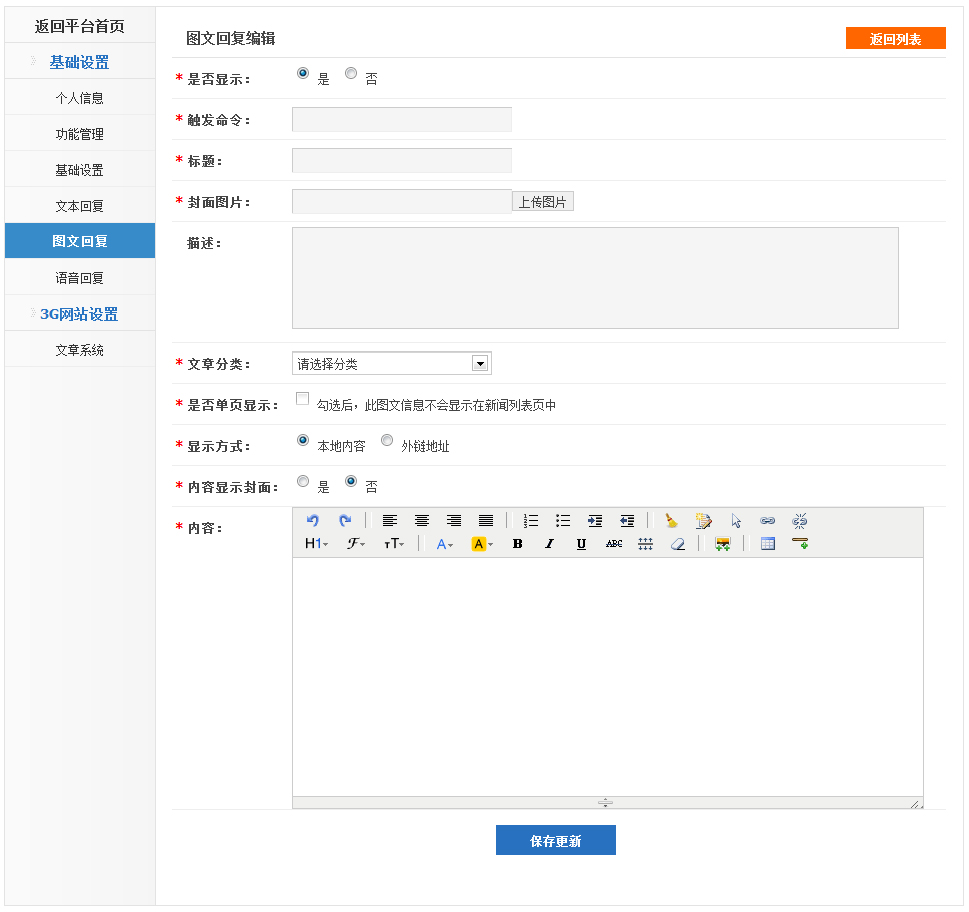Screen dimensions: 969x912
Task: Insert a table using the table icon
Action: (768, 544)
